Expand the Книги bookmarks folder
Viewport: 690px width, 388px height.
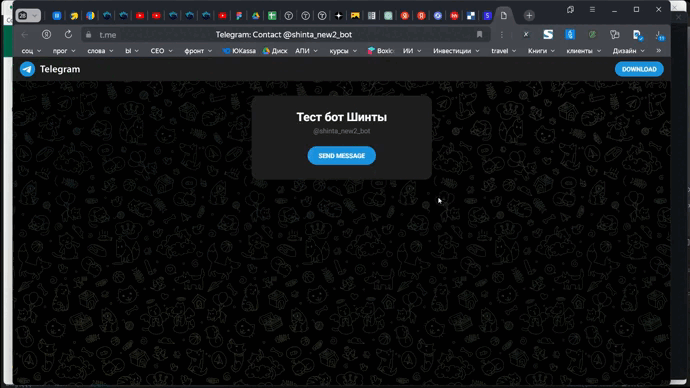541,51
